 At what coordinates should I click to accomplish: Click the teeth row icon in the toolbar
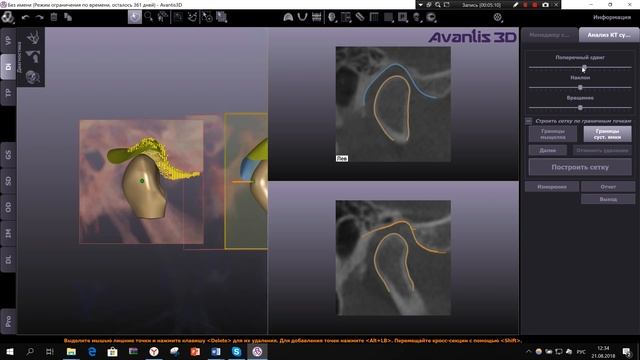click(x=316, y=17)
